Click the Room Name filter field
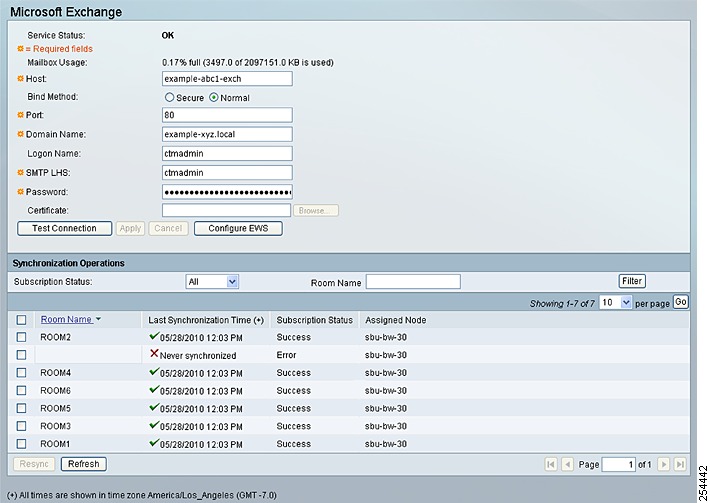 coord(413,282)
